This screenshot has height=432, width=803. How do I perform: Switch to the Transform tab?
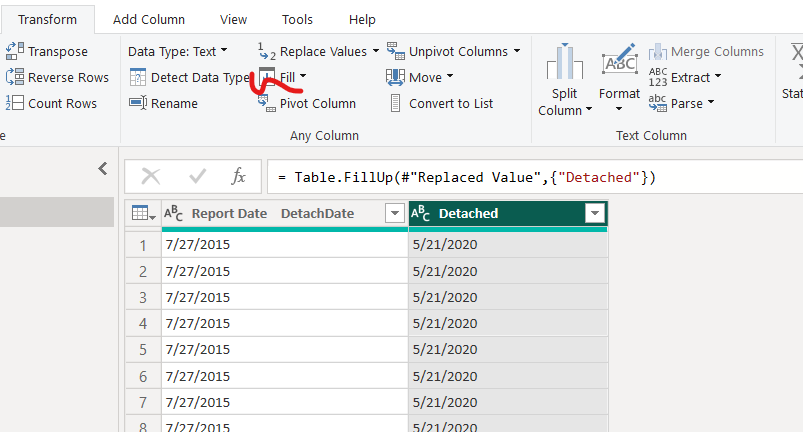click(x=47, y=19)
